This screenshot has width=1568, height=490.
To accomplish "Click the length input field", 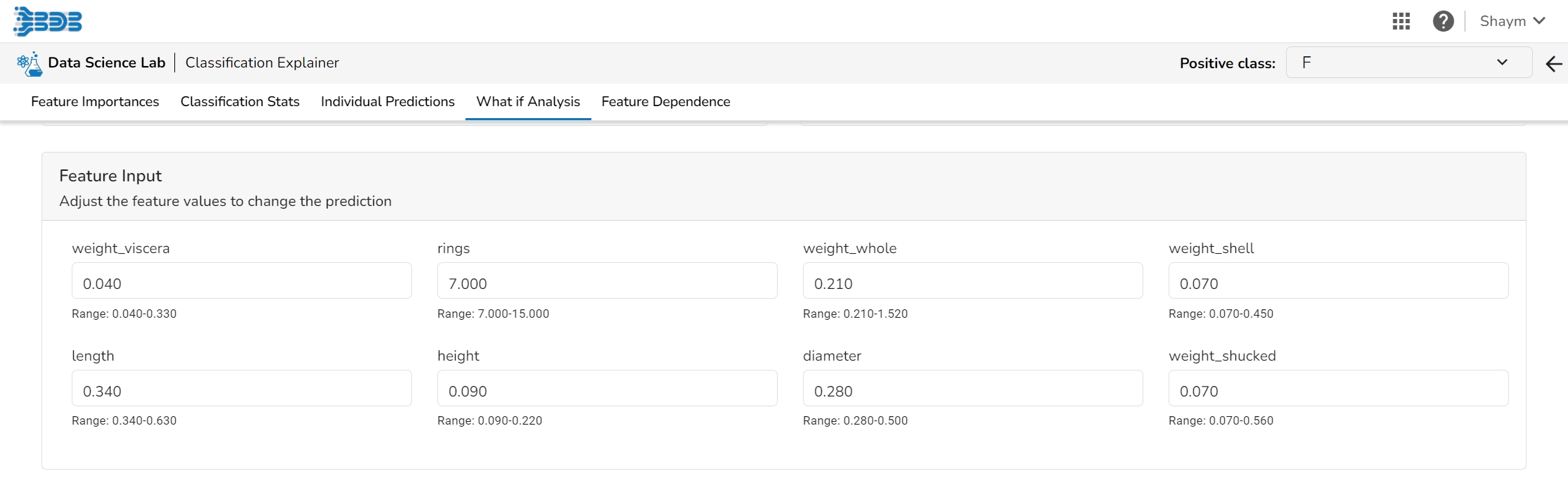I will (x=241, y=389).
